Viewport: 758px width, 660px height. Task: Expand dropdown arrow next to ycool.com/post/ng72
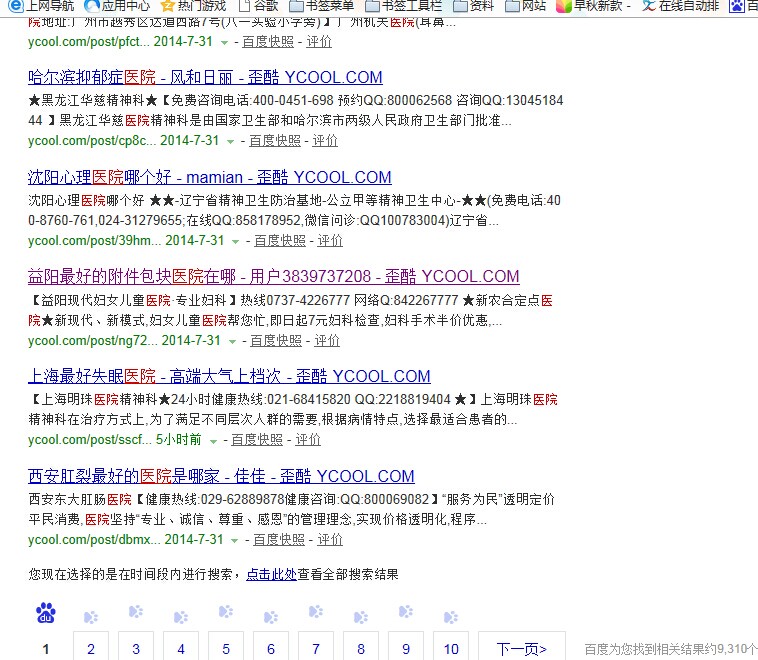click(x=232, y=342)
